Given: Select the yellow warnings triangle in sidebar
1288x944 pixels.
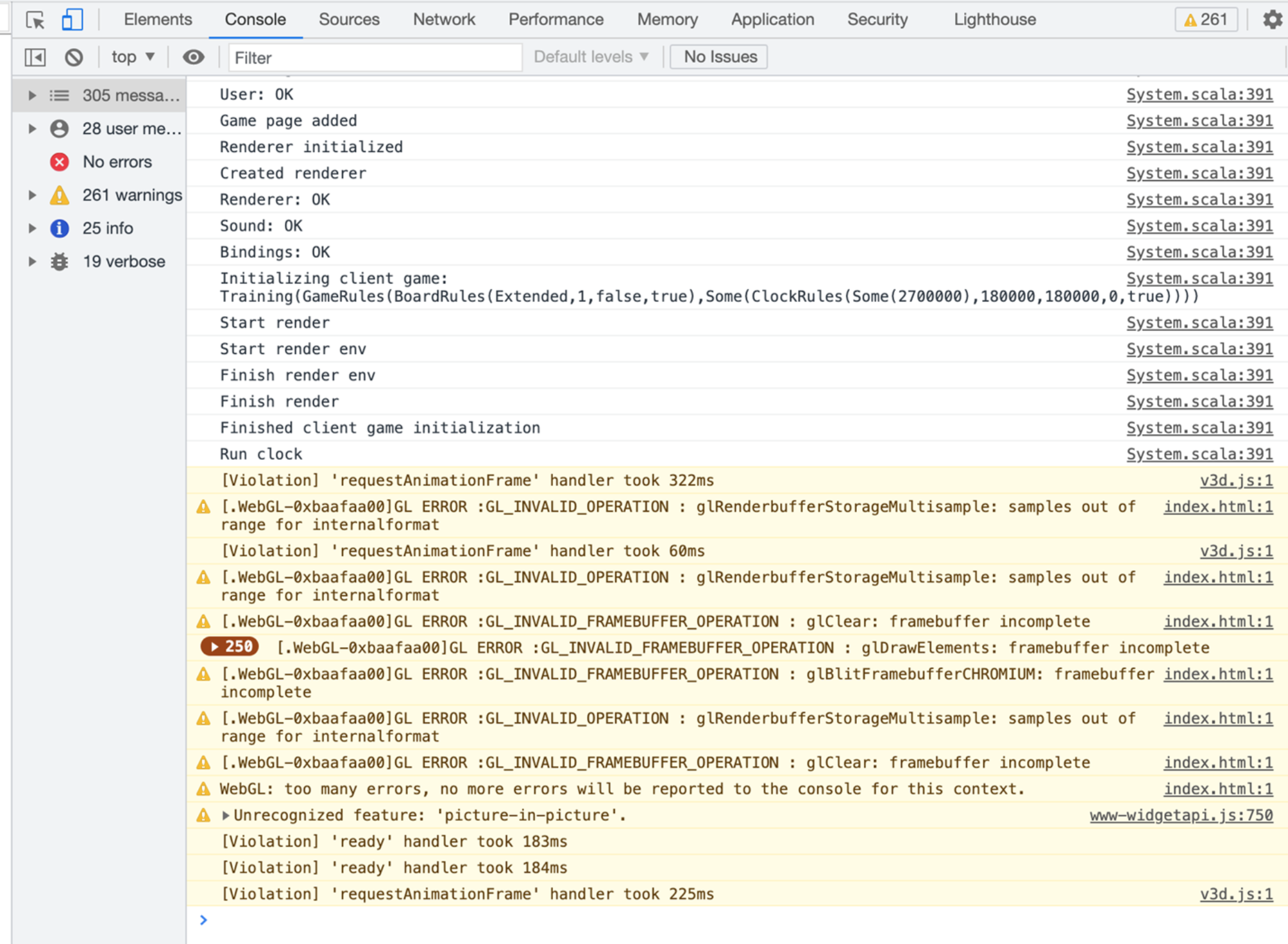Looking at the screenshot, I should pyautogui.click(x=60, y=195).
